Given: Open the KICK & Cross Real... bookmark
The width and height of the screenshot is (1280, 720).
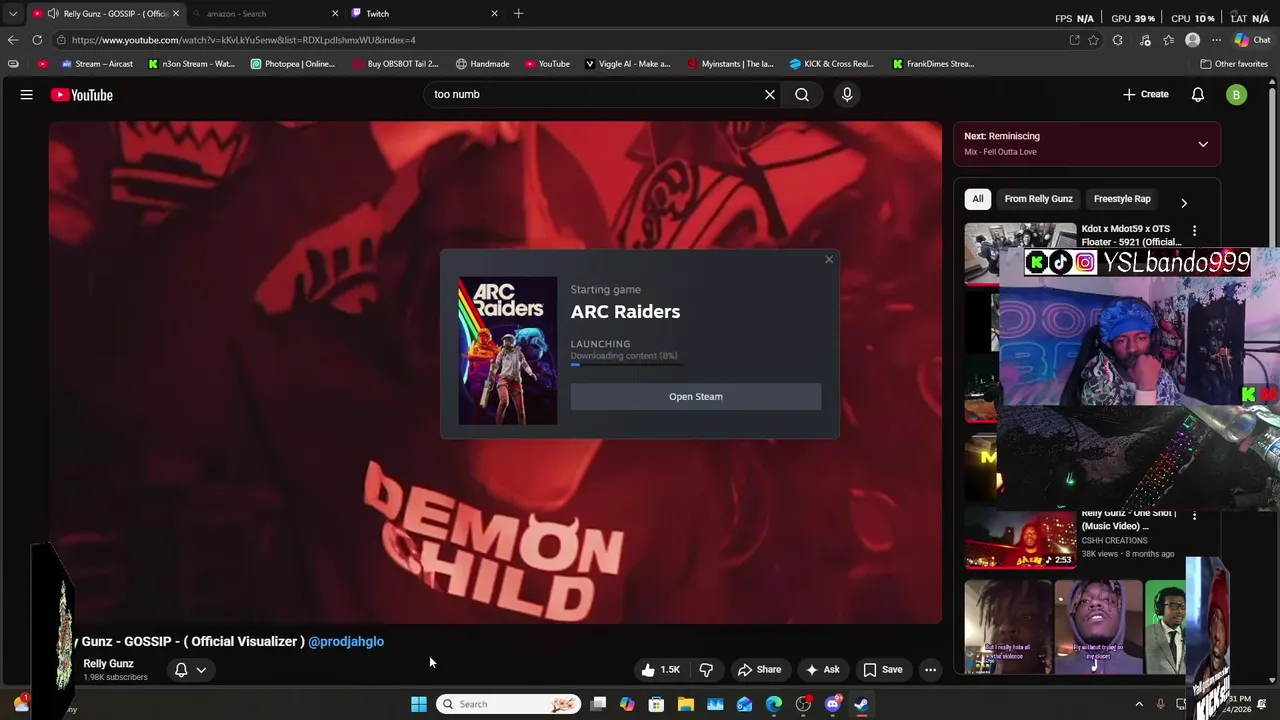Looking at the screenshot, I should (x=831, y=64).
